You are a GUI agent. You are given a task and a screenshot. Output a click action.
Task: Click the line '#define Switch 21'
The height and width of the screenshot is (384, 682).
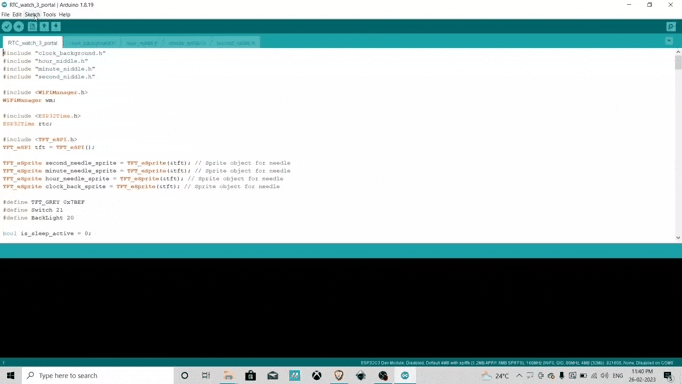click(x=33, y=210)
